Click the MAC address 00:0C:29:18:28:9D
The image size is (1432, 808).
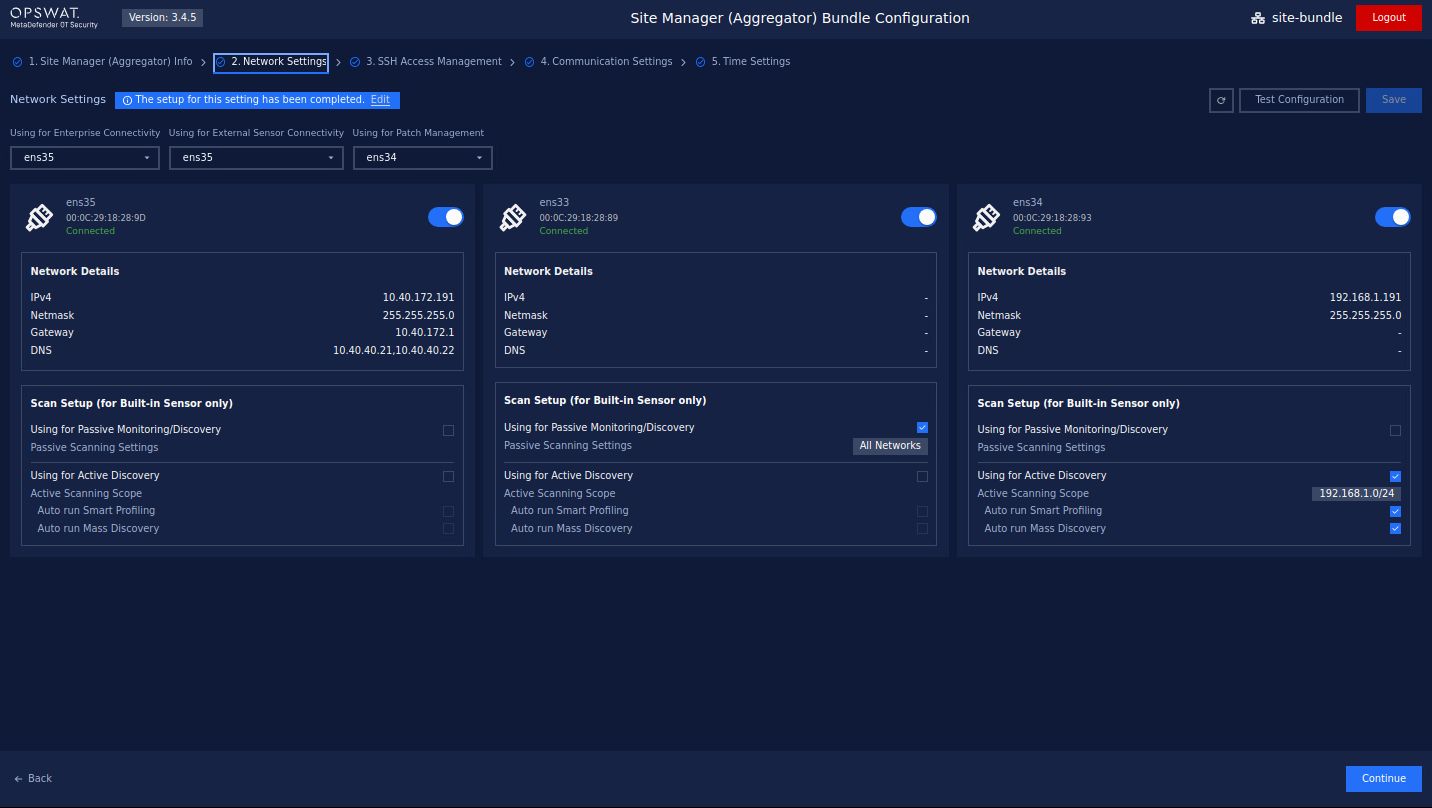point(106,218)
